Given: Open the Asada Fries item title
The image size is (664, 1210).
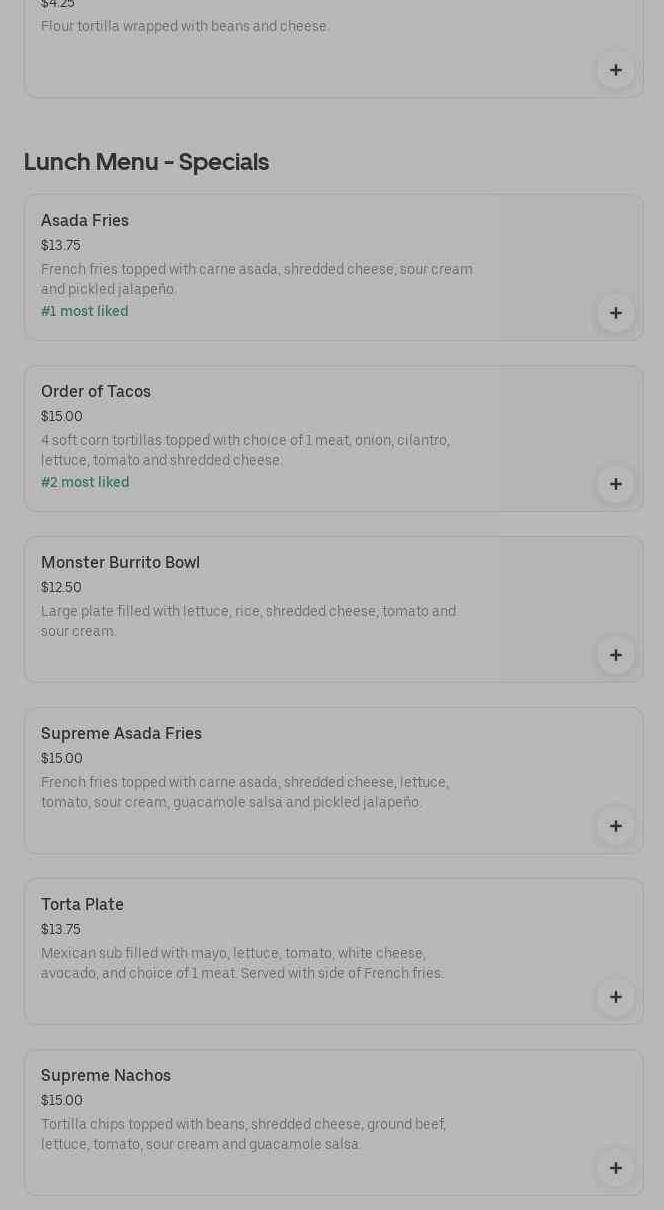Looking at the screenshot, I should pyautogui.click(x=85, y=220).
